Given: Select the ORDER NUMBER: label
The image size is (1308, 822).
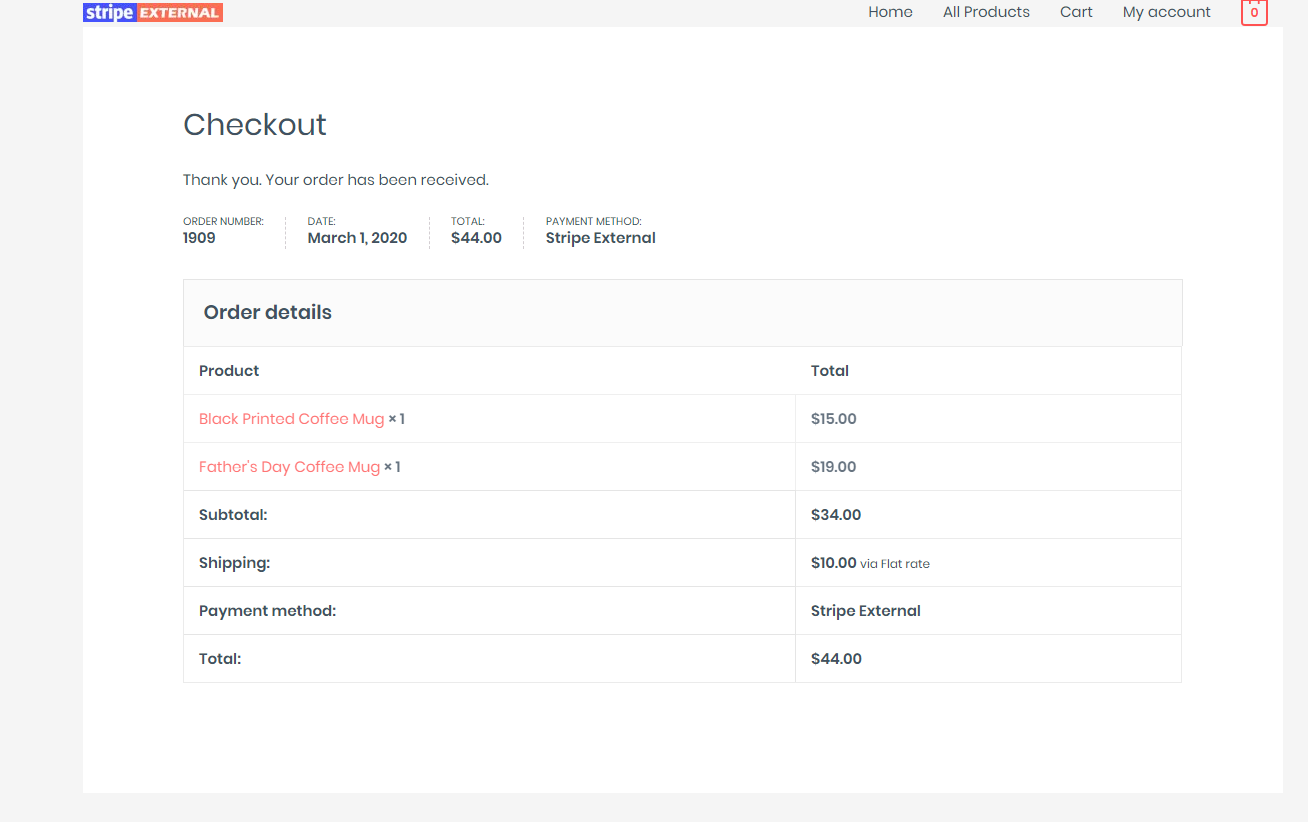Looking at the screenshot, I should click(223, 222).
